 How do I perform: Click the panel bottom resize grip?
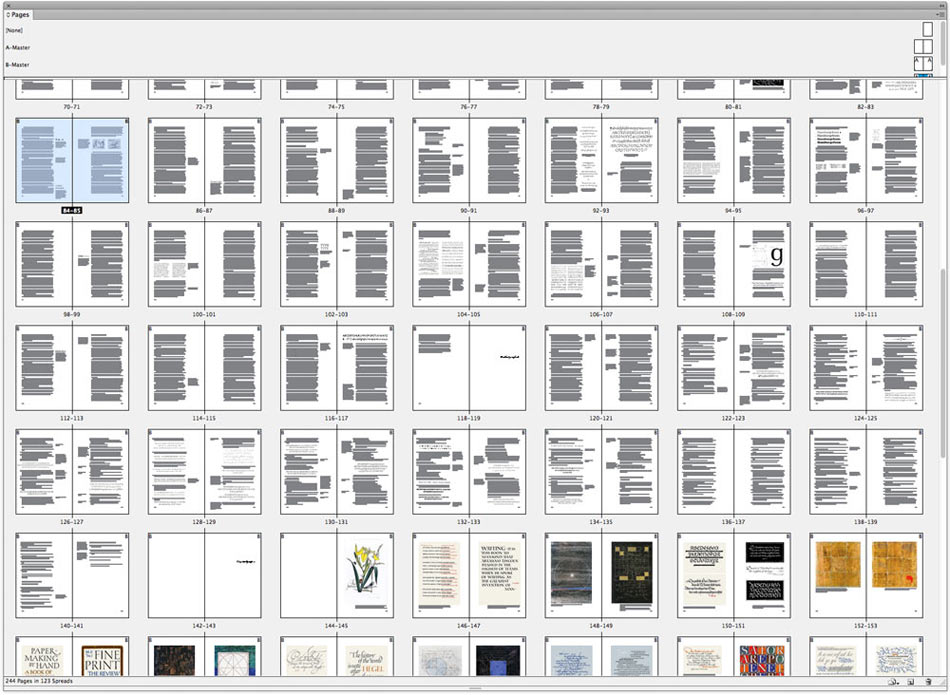(475, 690)
